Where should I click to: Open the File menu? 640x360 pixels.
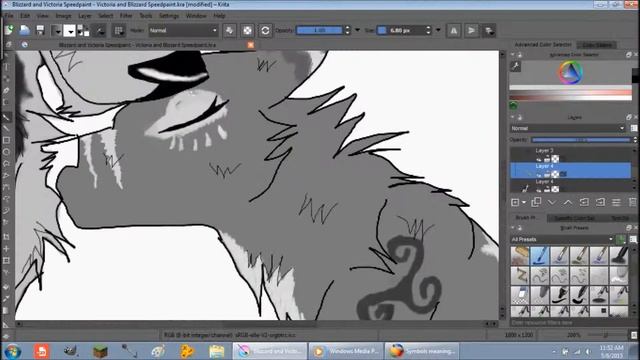(9, 16)
